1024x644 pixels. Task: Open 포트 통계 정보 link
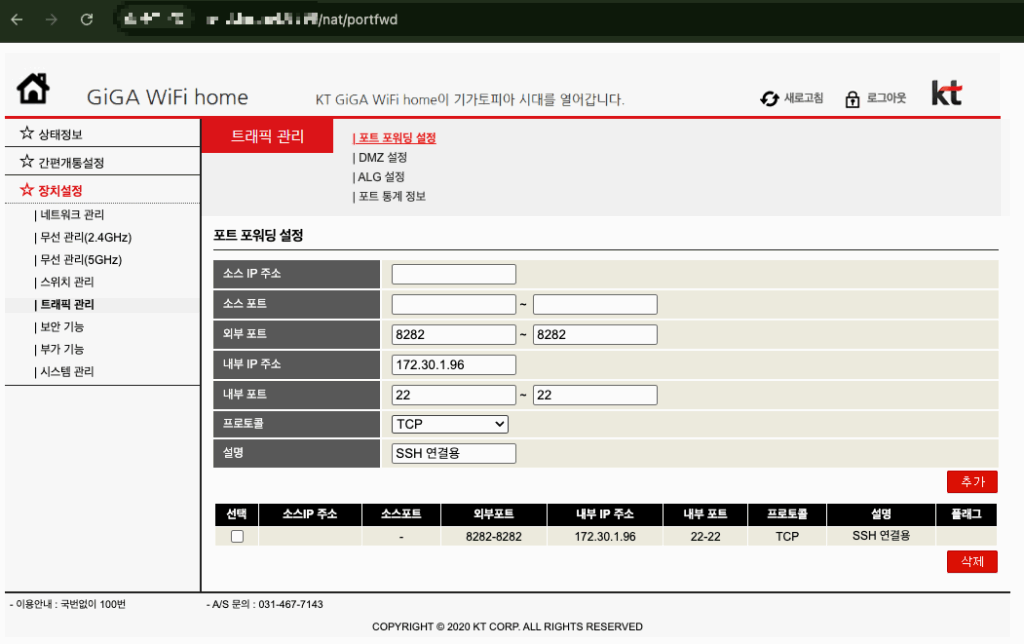click(391, 196)
